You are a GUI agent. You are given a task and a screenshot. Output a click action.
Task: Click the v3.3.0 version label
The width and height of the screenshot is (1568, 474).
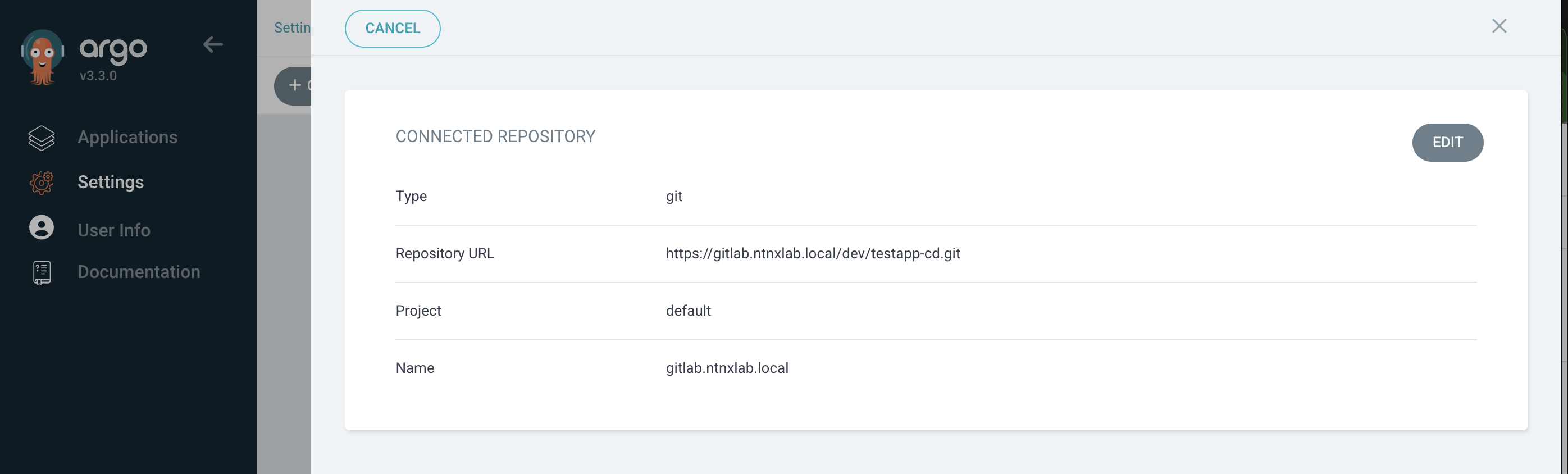click(98, 76)
